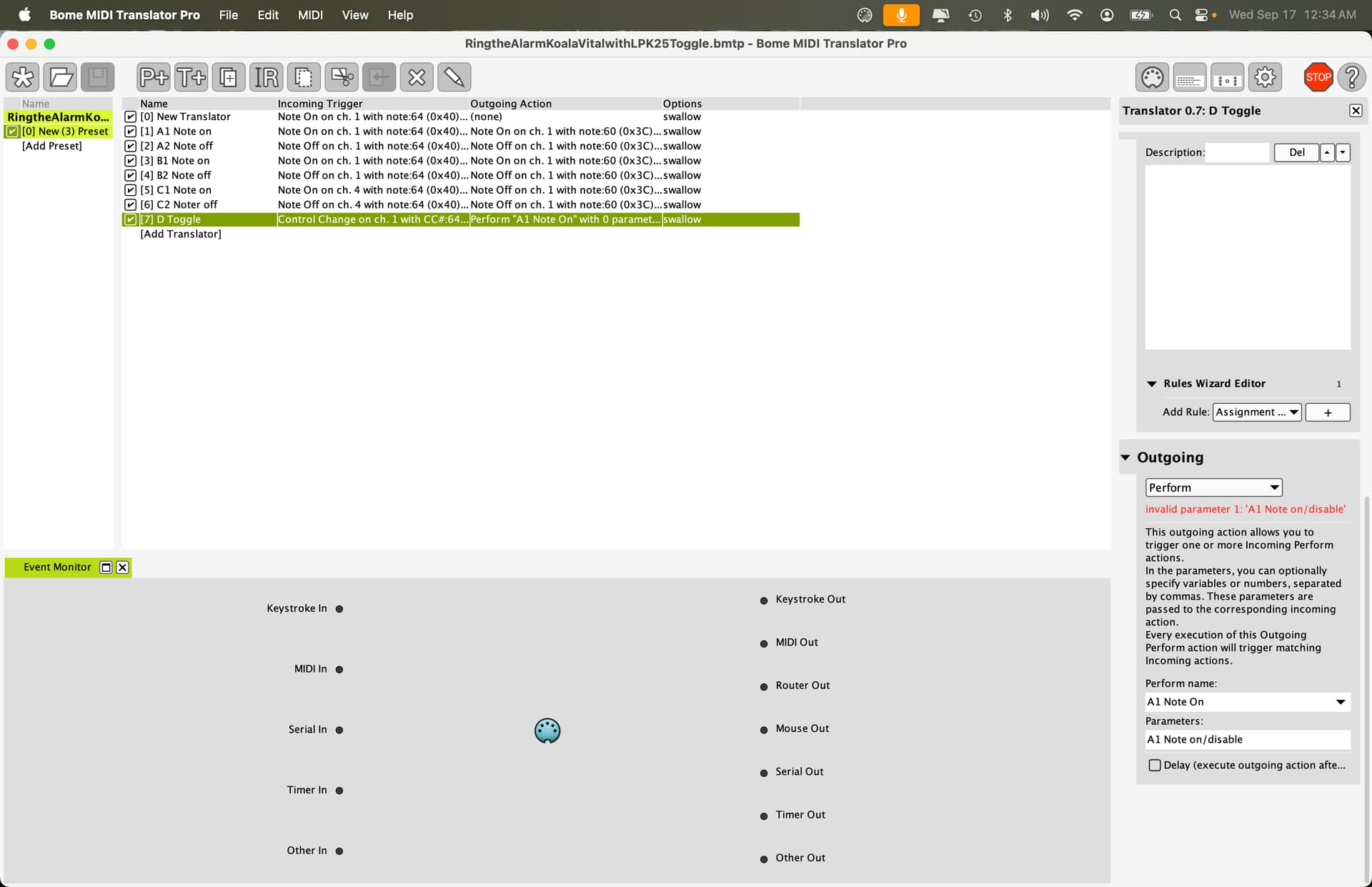Click the red STOP panic icon
The width and height of the screenshot is (1372, 887).
tap(1318, 77)
